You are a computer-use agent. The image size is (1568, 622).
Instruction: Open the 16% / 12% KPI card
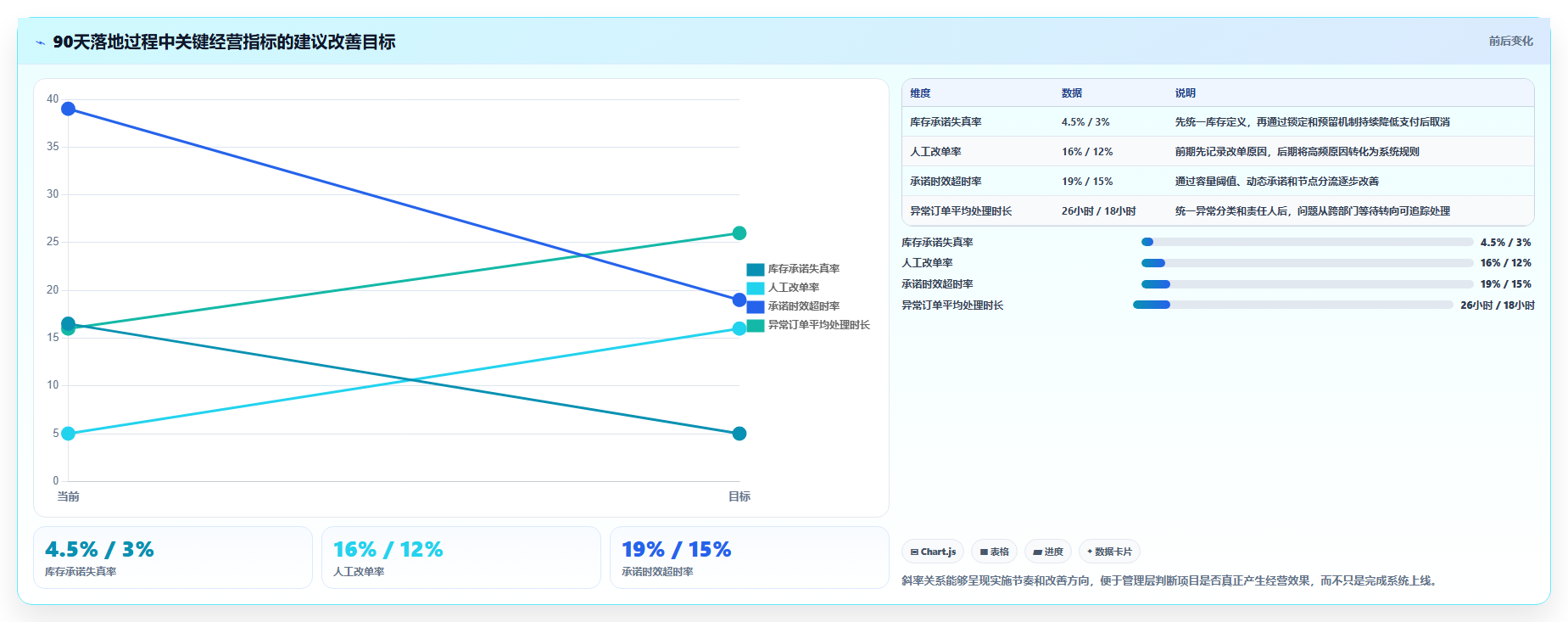[x=461, y=558]
